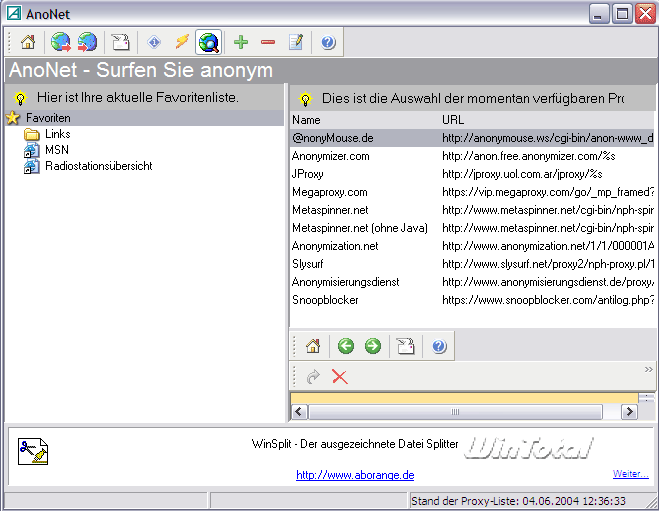Screen dimensions: 659x511
Task: Click the home icon in the browser toolbar
Action: click(x=313, y=346)
